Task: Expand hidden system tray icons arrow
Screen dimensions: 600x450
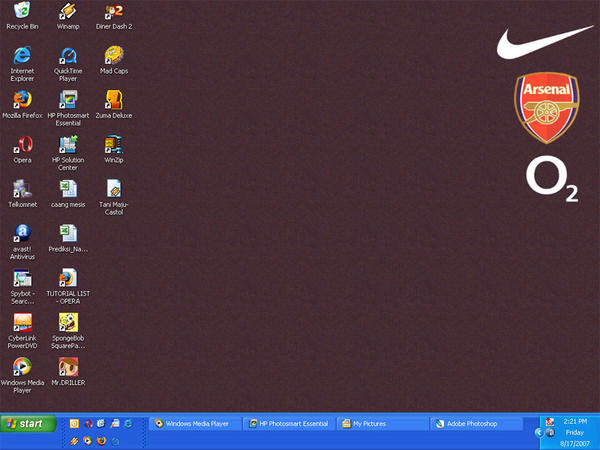Action: coord(539,433)
